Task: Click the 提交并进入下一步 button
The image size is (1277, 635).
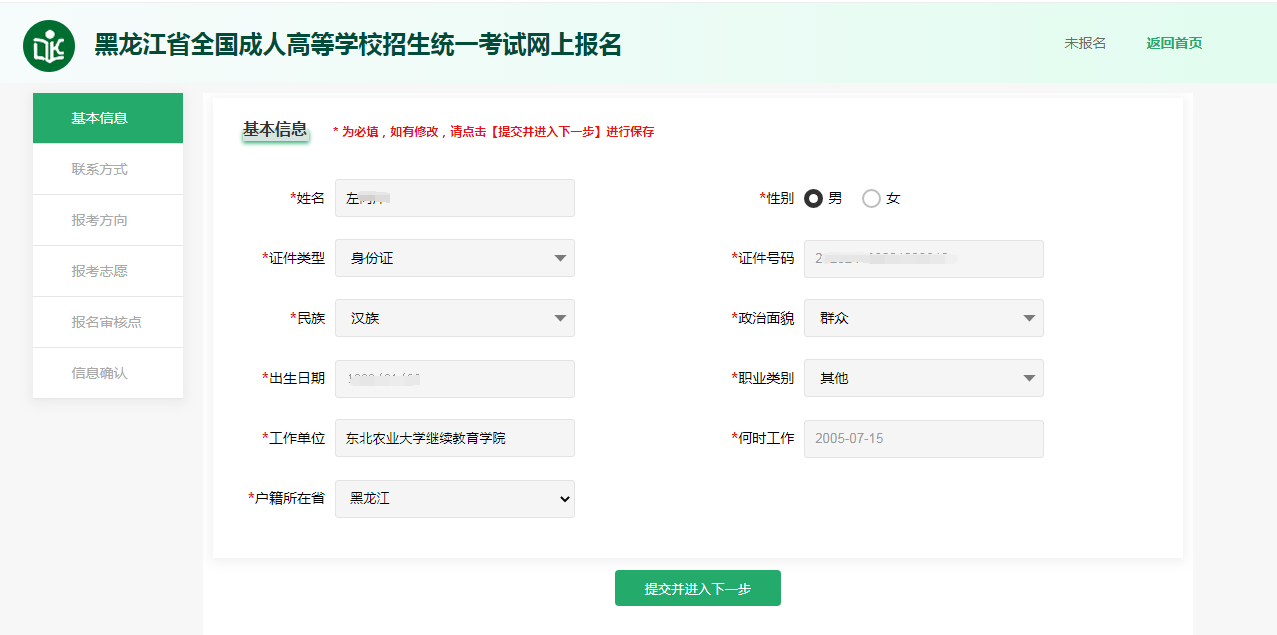Action: coord(697,588)
